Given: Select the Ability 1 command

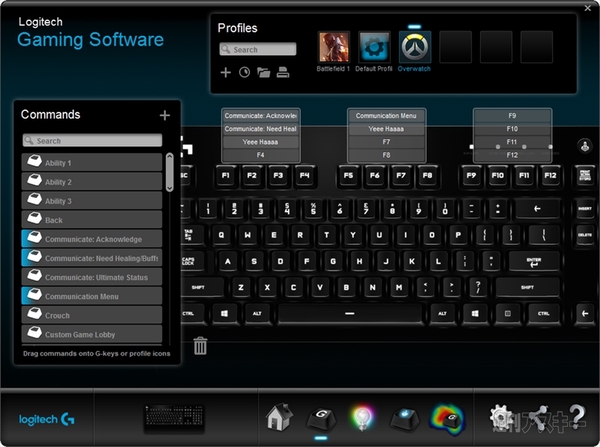Looking at the screenshot, I should 92,162.
